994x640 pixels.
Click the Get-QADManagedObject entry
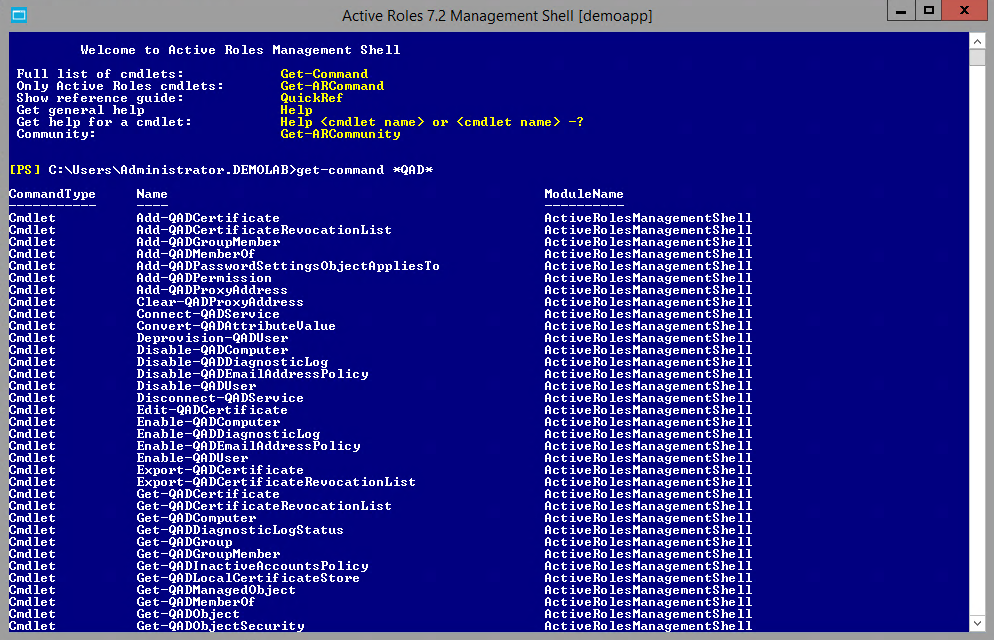pyautogui.click(x=216, y=591)
